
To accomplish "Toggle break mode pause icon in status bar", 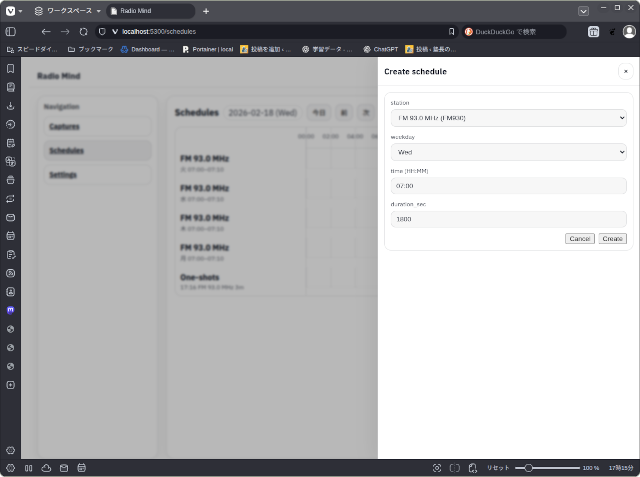I will click(x=29, y=468).
